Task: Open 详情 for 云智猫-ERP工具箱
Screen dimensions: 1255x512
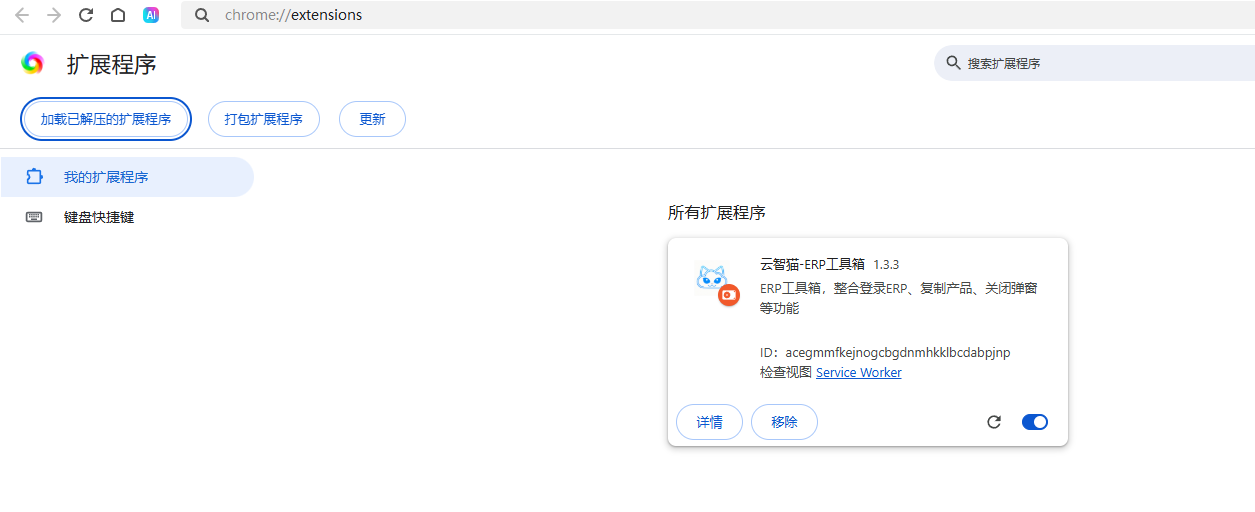Action: (709, 422)
